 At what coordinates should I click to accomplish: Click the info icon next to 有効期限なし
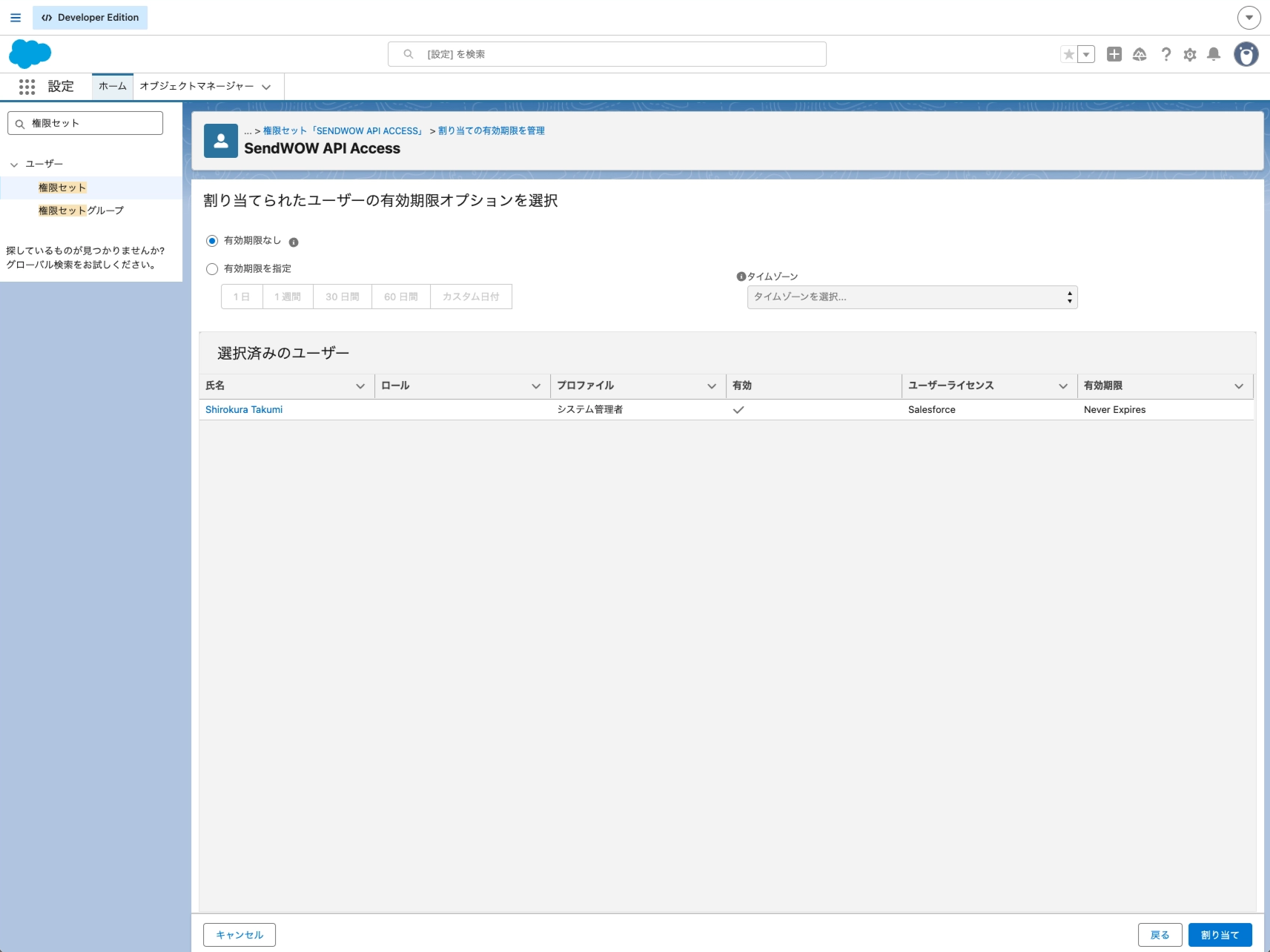(x=294, y=242)
